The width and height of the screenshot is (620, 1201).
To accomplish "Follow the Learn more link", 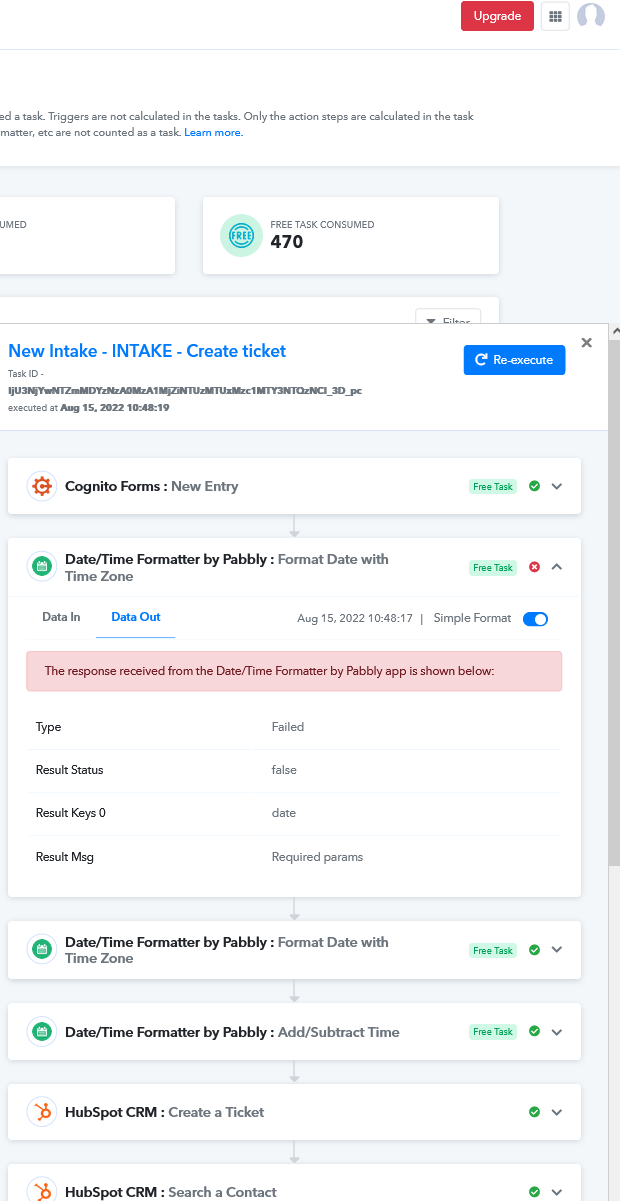I will click(212, 132).
